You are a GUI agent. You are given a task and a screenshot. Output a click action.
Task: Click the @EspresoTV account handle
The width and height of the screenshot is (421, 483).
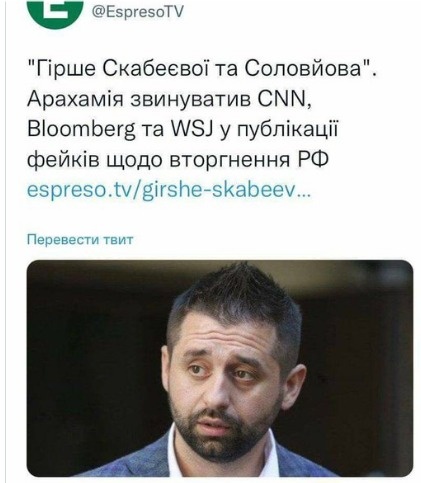pos(138,12)
